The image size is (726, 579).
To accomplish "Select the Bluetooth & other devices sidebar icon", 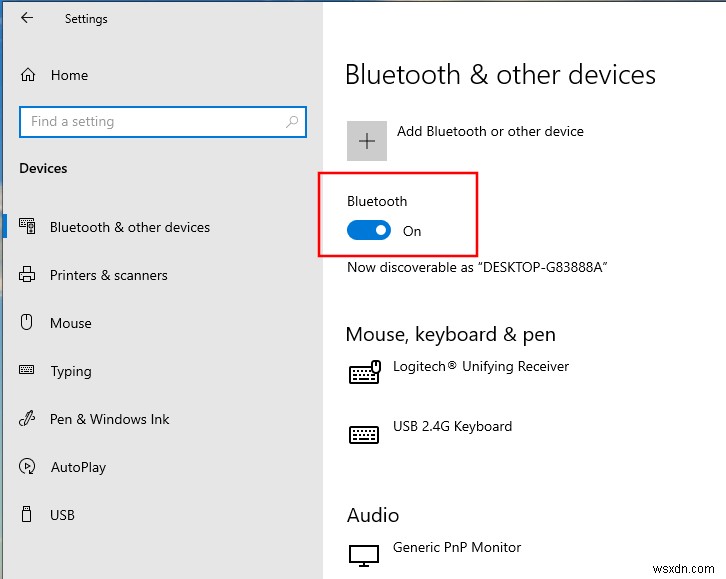I will (x=27, y=226).
